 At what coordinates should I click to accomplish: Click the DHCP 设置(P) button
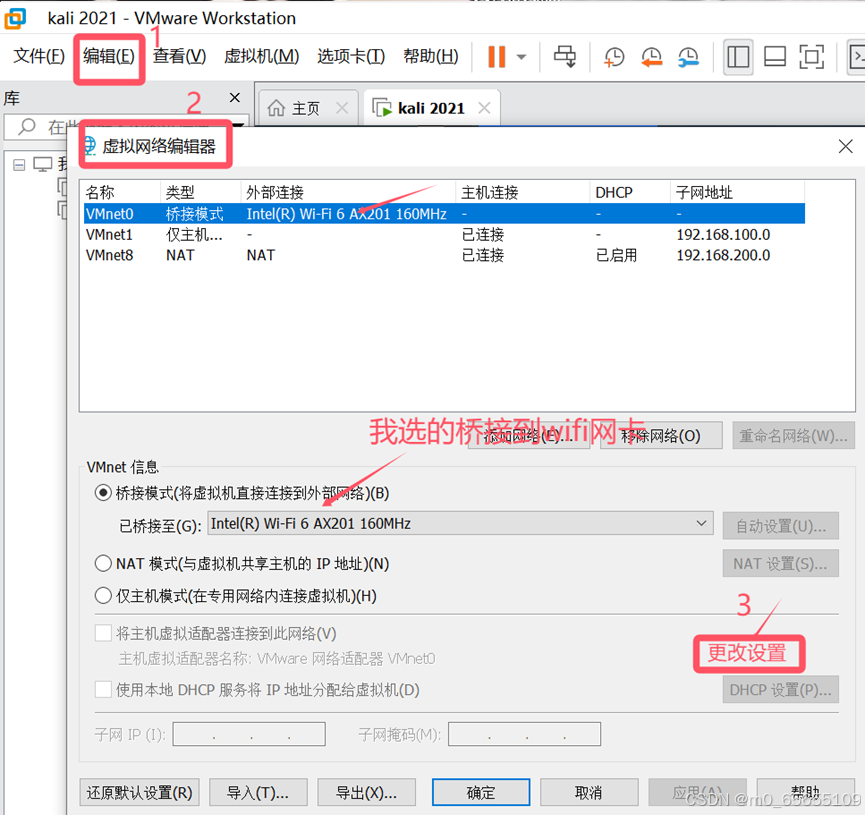click(x=781, y=689)
